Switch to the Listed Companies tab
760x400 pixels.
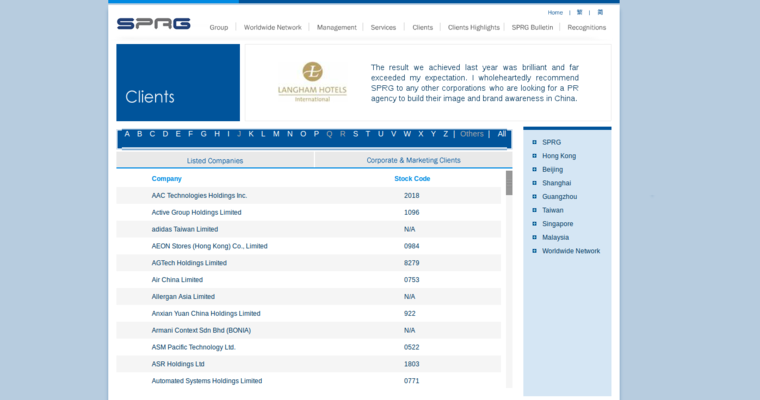point(215,160)
